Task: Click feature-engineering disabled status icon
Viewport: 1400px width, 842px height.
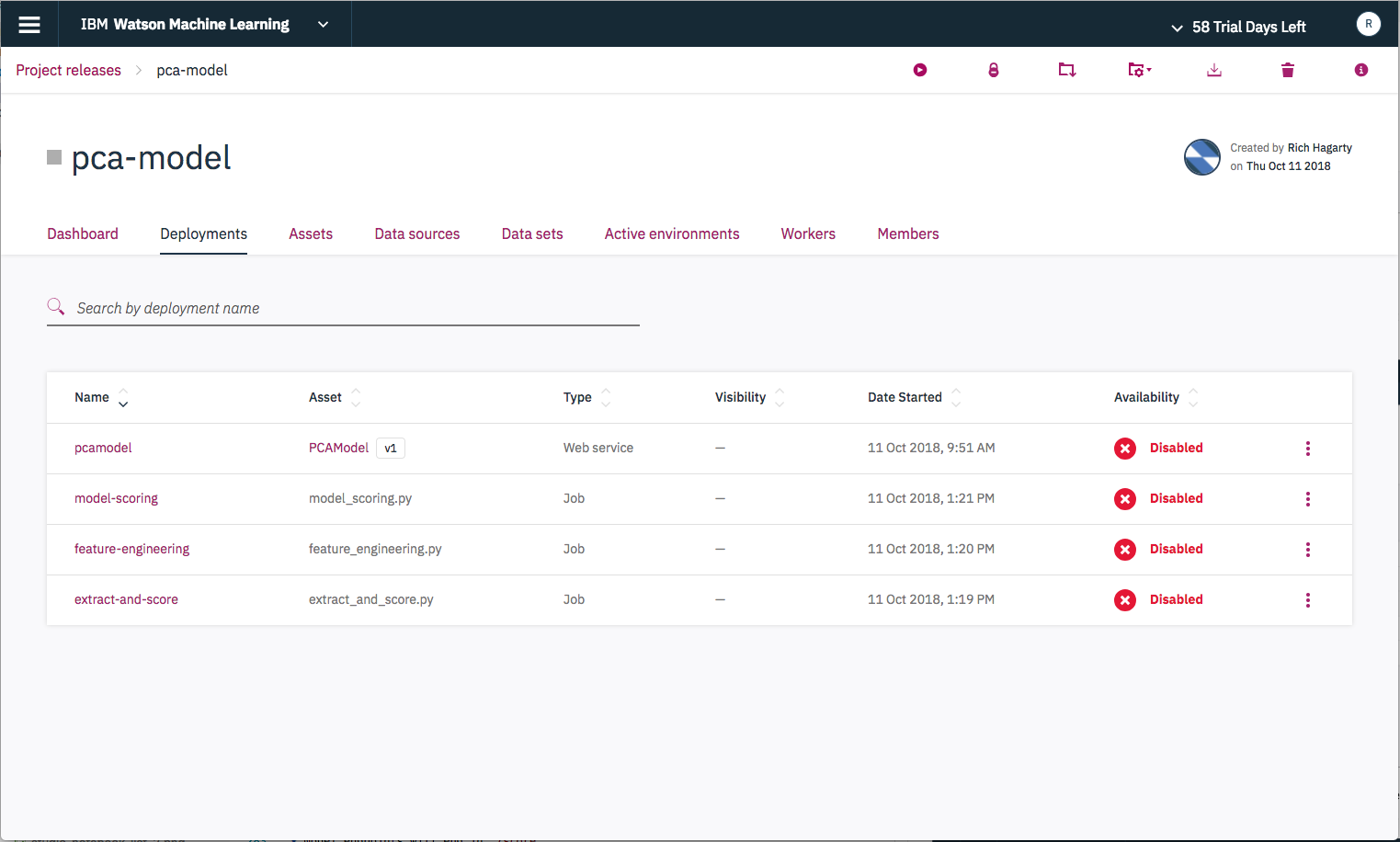Action: point(1125,550)
